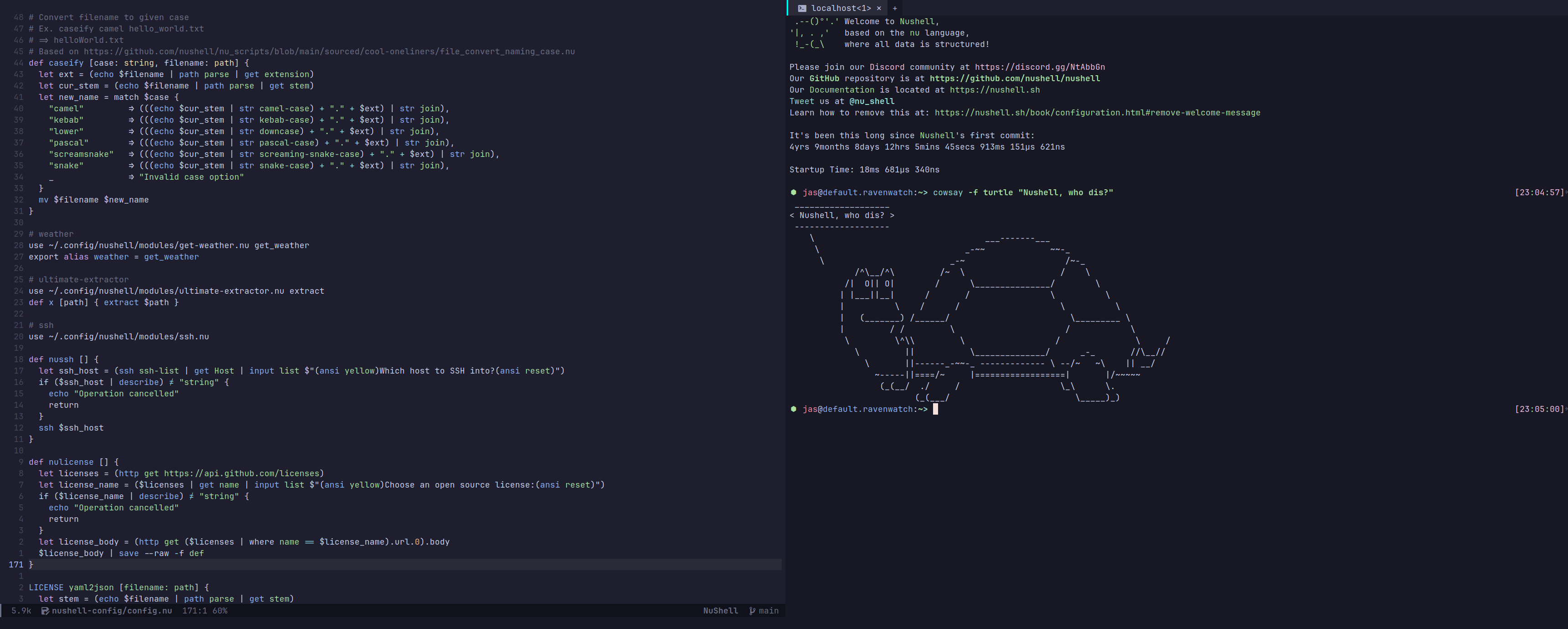This screenshot has height=629, width=1568.
Task: Open the GitHub nushell repository link
Action: (1015, 78)
